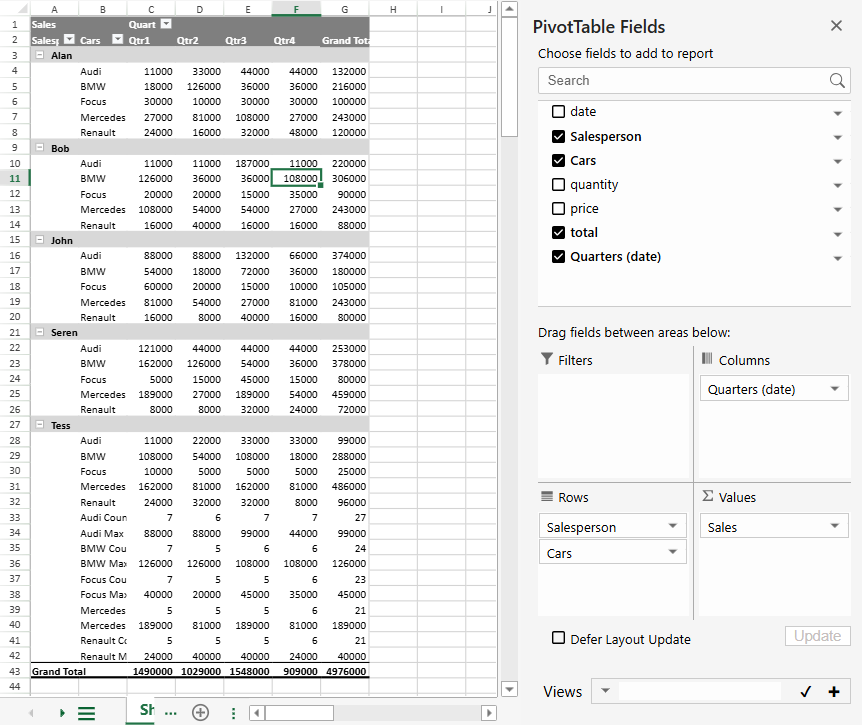The height and width of the screenshot is (725, 862).
Task: Select the Qtr3 column header cell
Action: [248, 40]
